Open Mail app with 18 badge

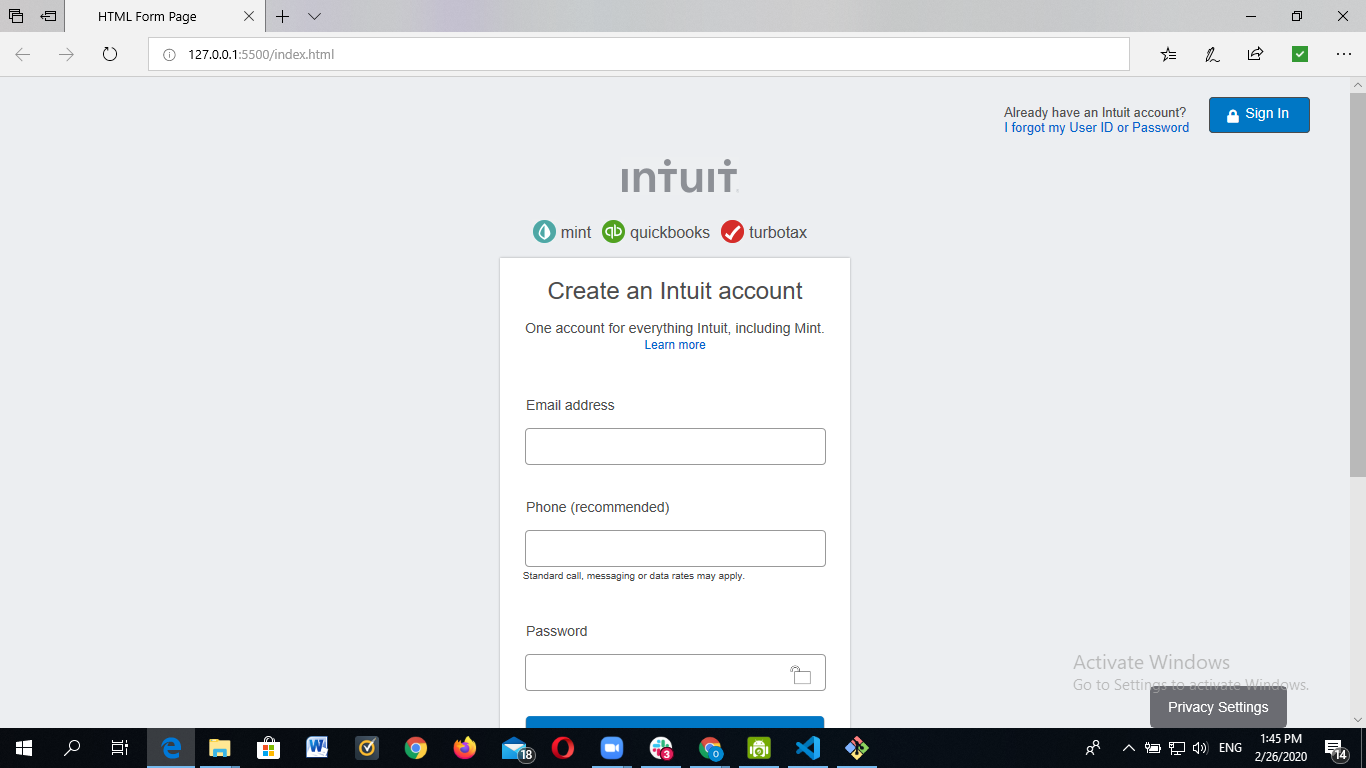click(x=516, y=748)
